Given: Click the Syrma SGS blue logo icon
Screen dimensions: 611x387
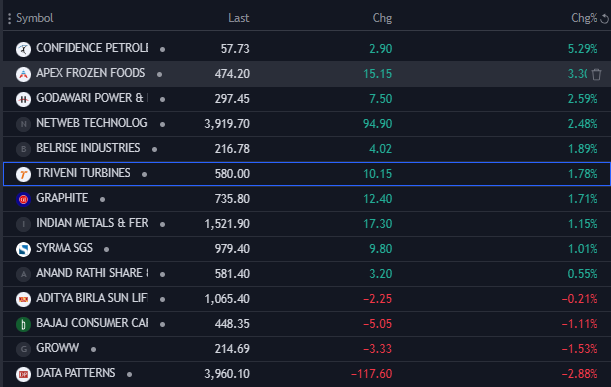Looking at the screenshot, I should 23,249.
